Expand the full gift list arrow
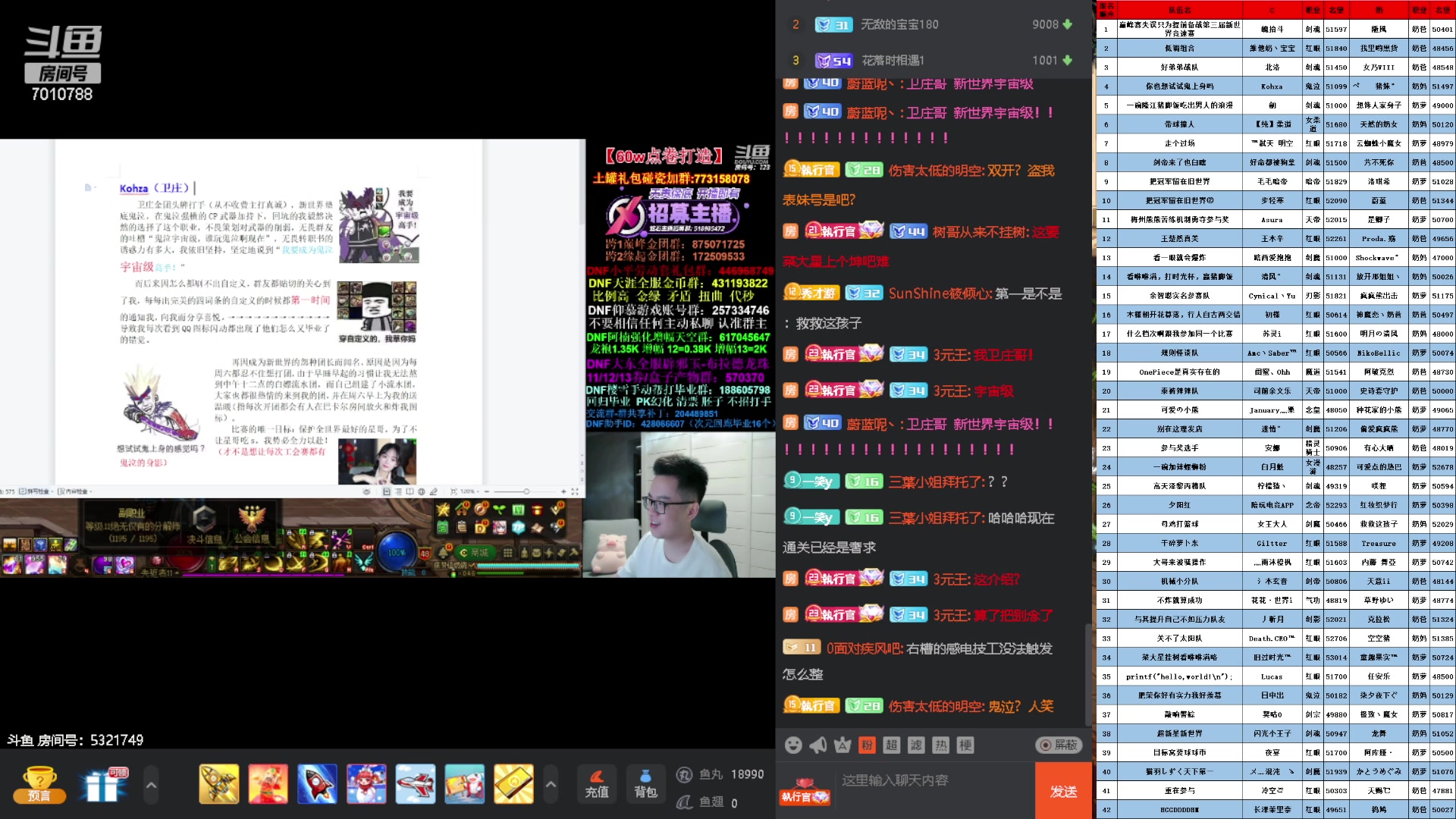The height and width of the screenshot is (819, 1456). click(551, 786)
